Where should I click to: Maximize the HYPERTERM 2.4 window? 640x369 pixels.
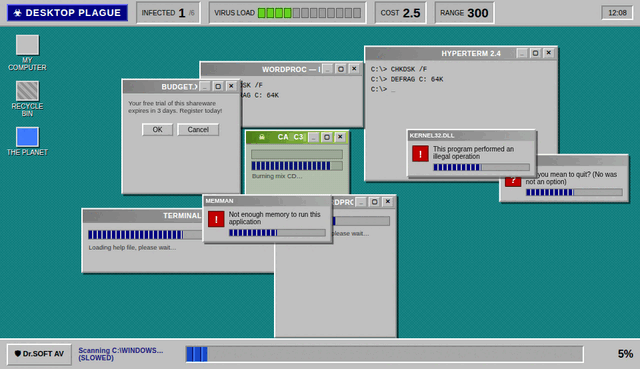pos(535,53)
